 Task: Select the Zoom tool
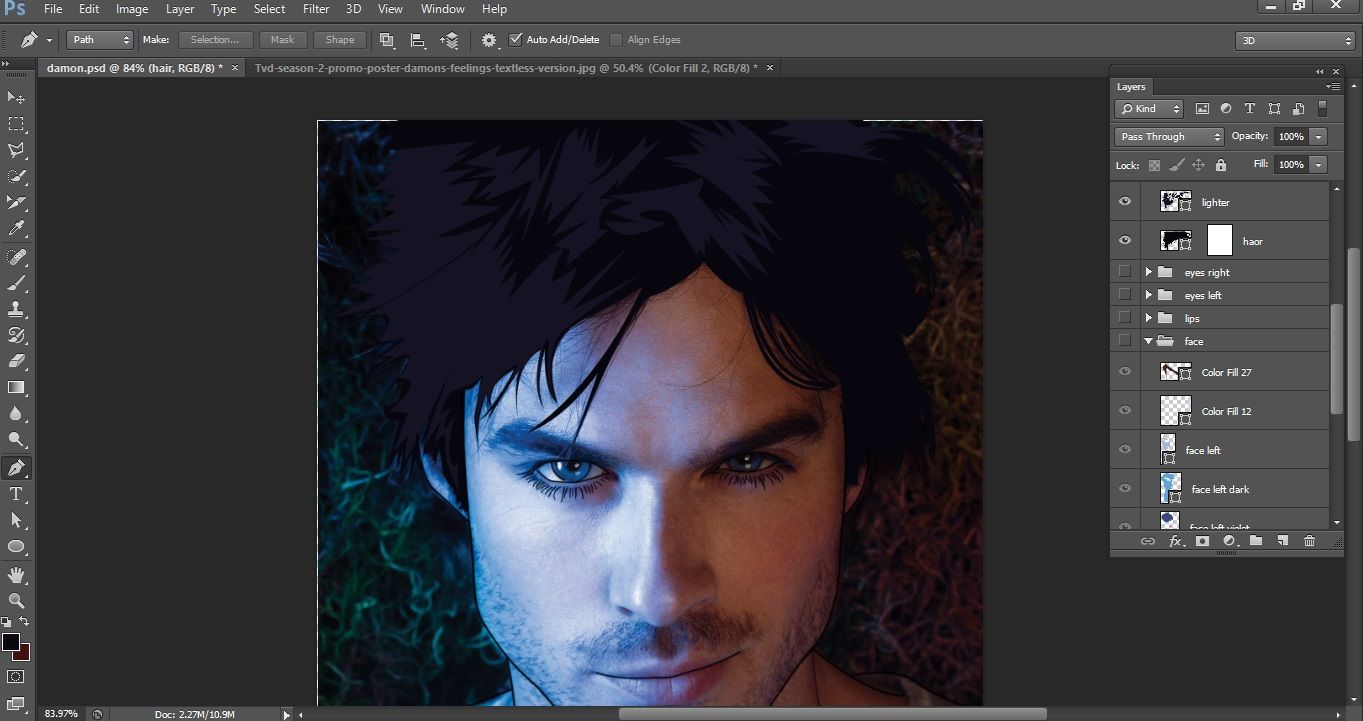(x=16, y=600)
